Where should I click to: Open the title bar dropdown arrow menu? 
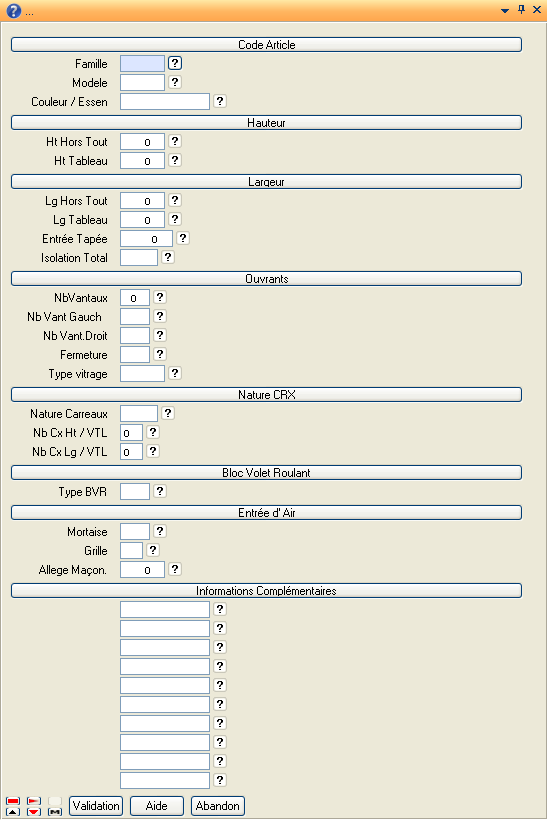(505, 10)
